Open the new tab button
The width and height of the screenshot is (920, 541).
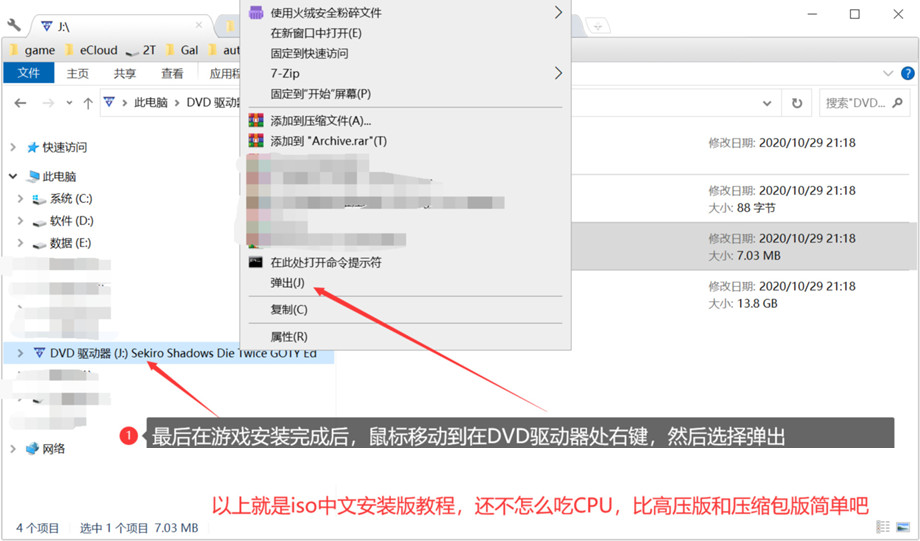(598, 25)
